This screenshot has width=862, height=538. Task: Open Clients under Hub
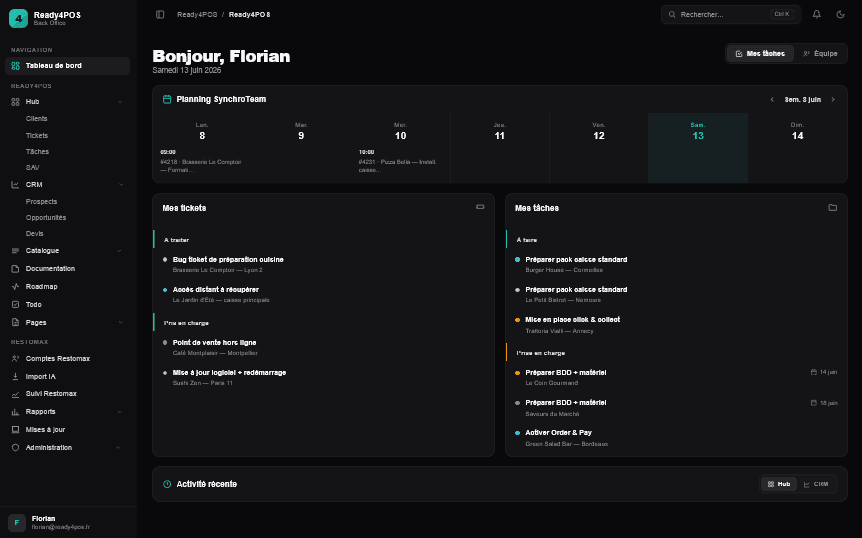pyautogui.click(x=36, y=119)
